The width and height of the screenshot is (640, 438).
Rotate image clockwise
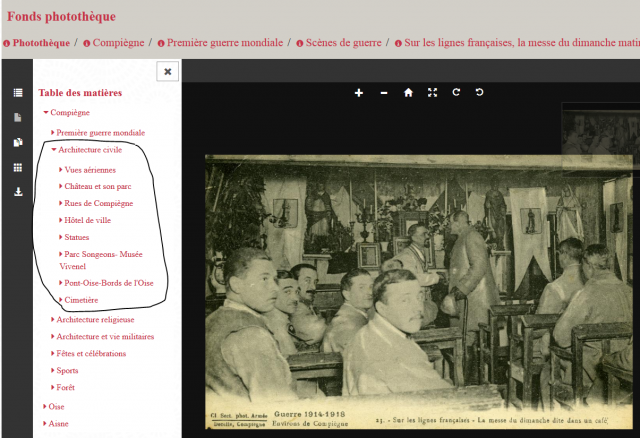456,92
